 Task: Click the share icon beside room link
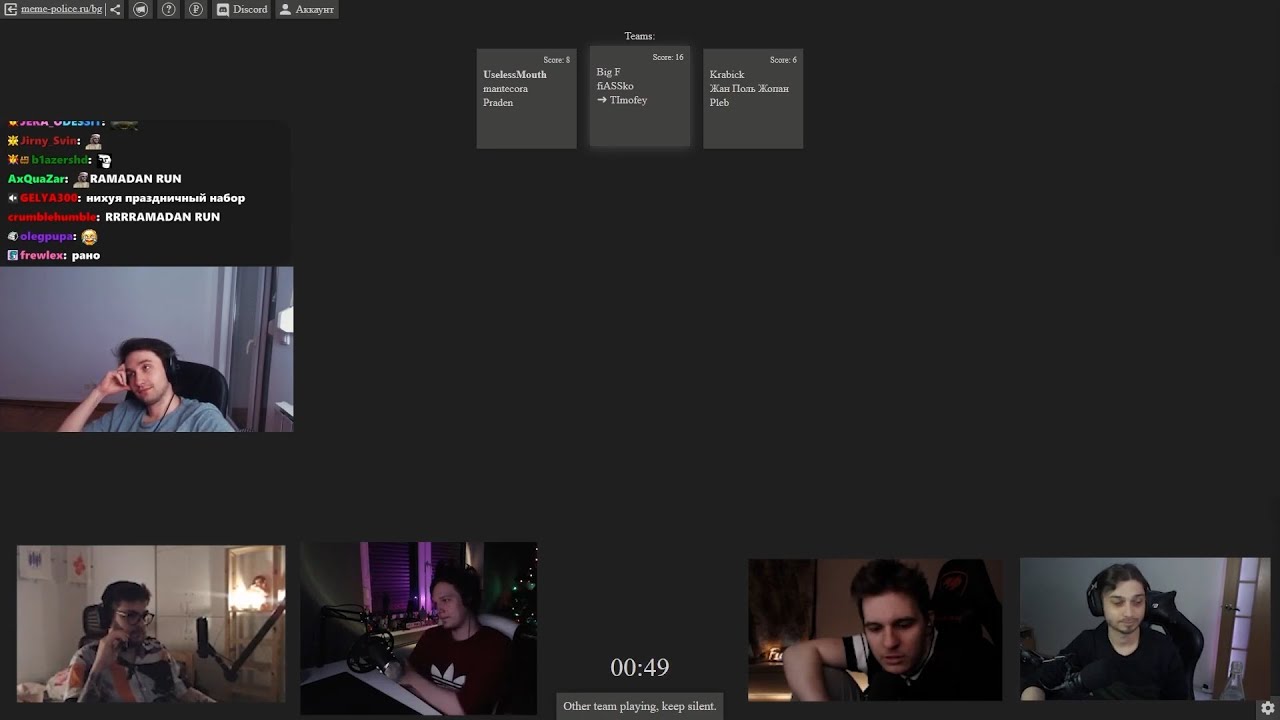point(115,9)
